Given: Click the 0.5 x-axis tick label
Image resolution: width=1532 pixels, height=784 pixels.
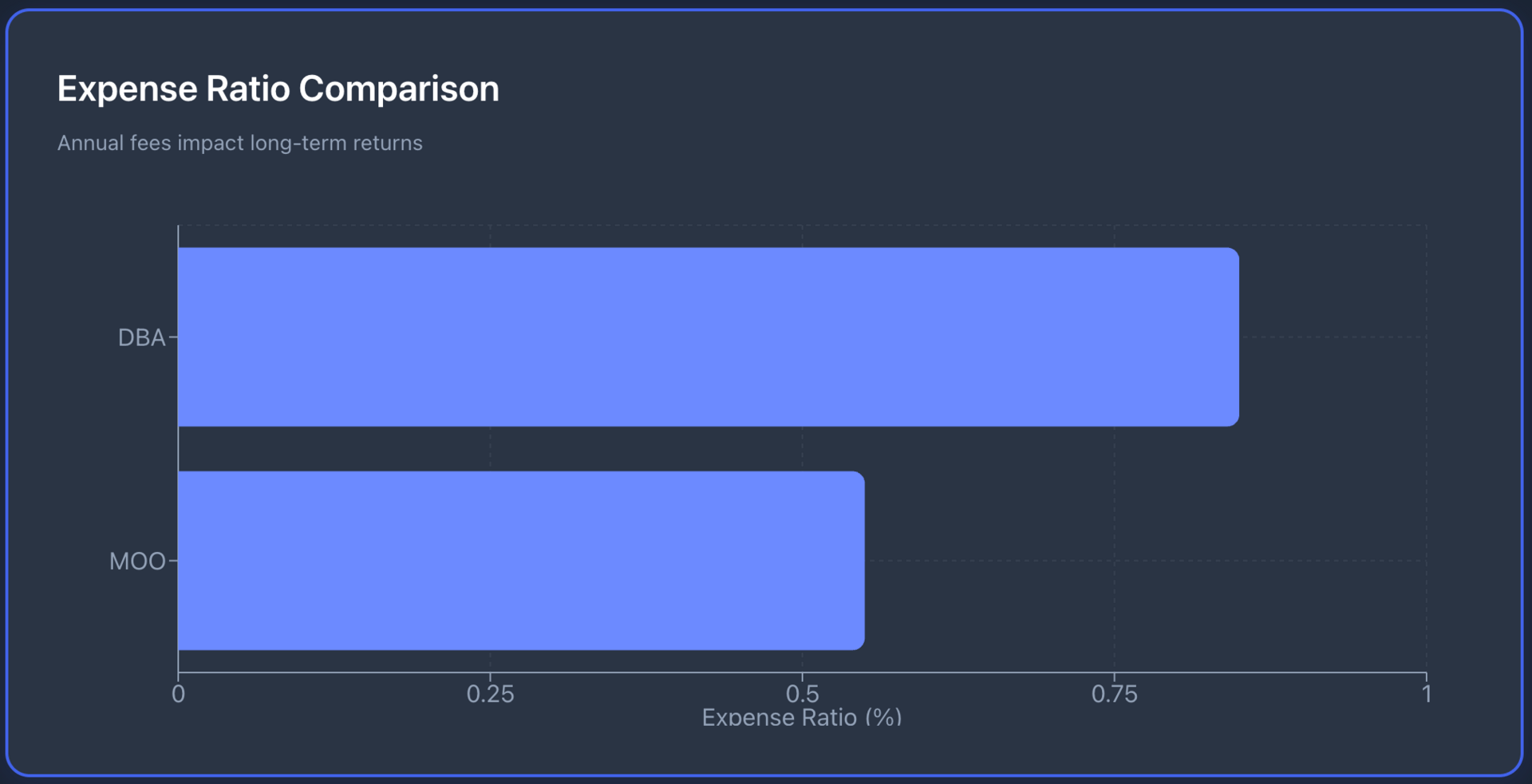Looking at the screenshot, I should 802,694.
